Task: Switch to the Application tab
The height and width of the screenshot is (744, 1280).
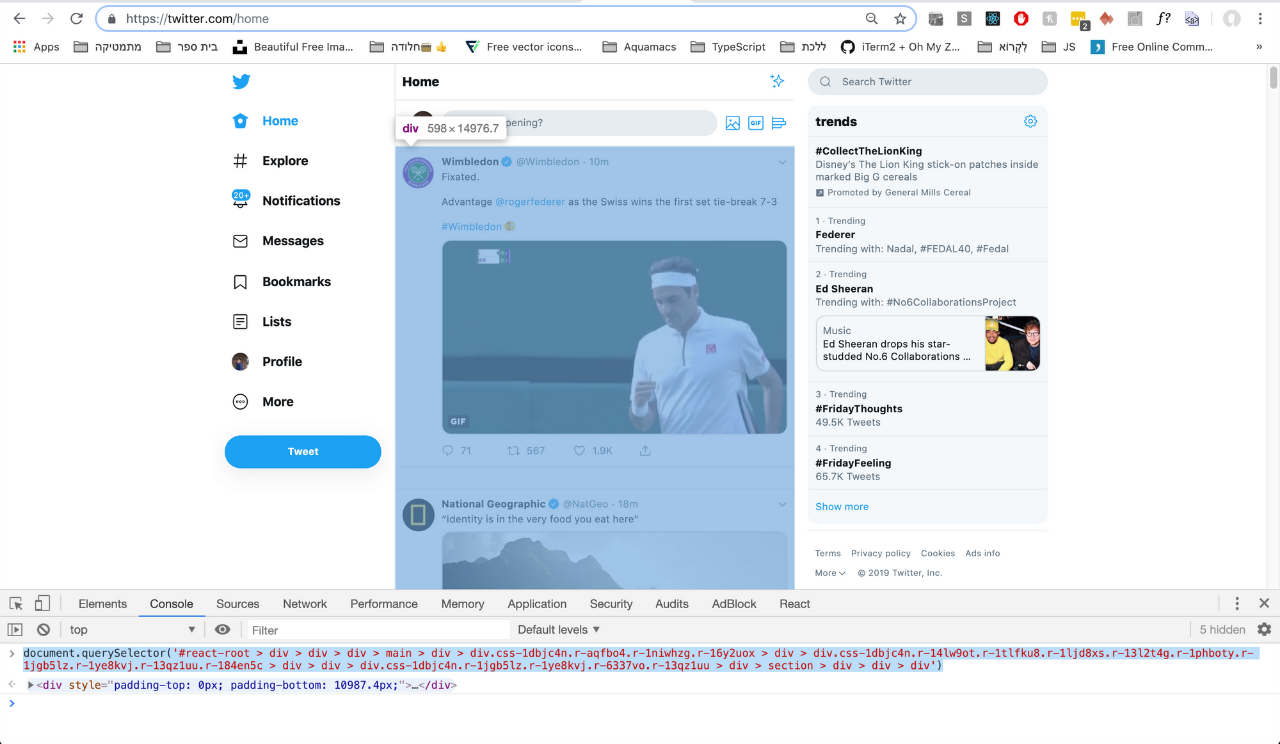Action: click(537, 604)
